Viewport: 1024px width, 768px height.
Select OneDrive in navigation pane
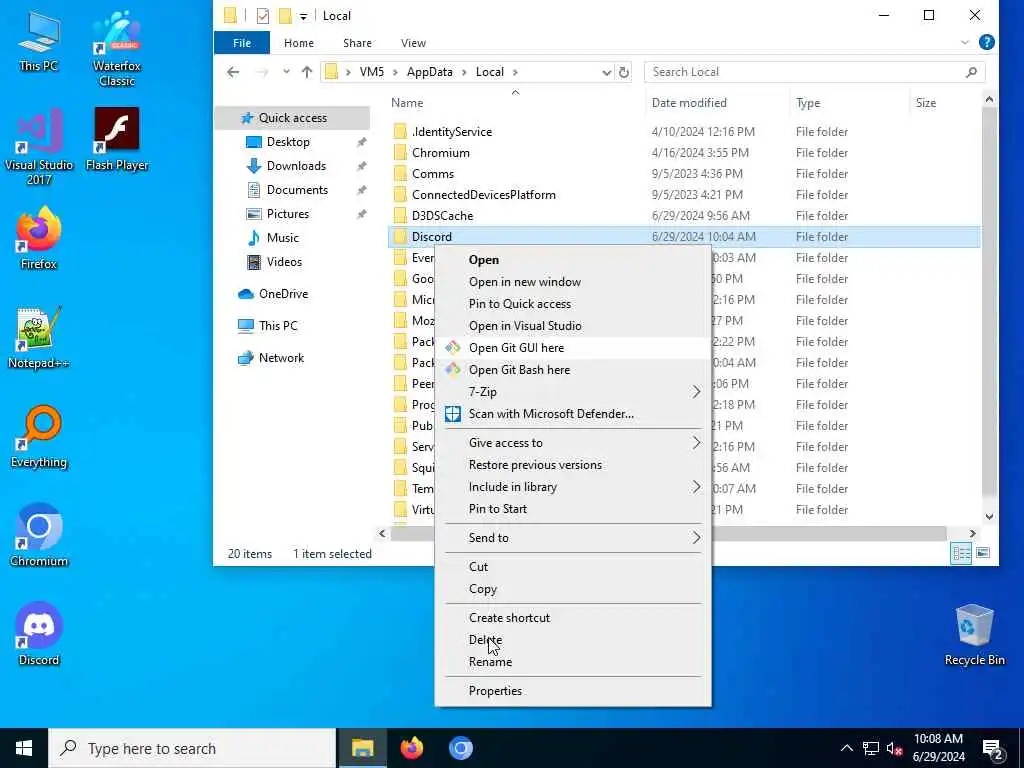(283, 294)
